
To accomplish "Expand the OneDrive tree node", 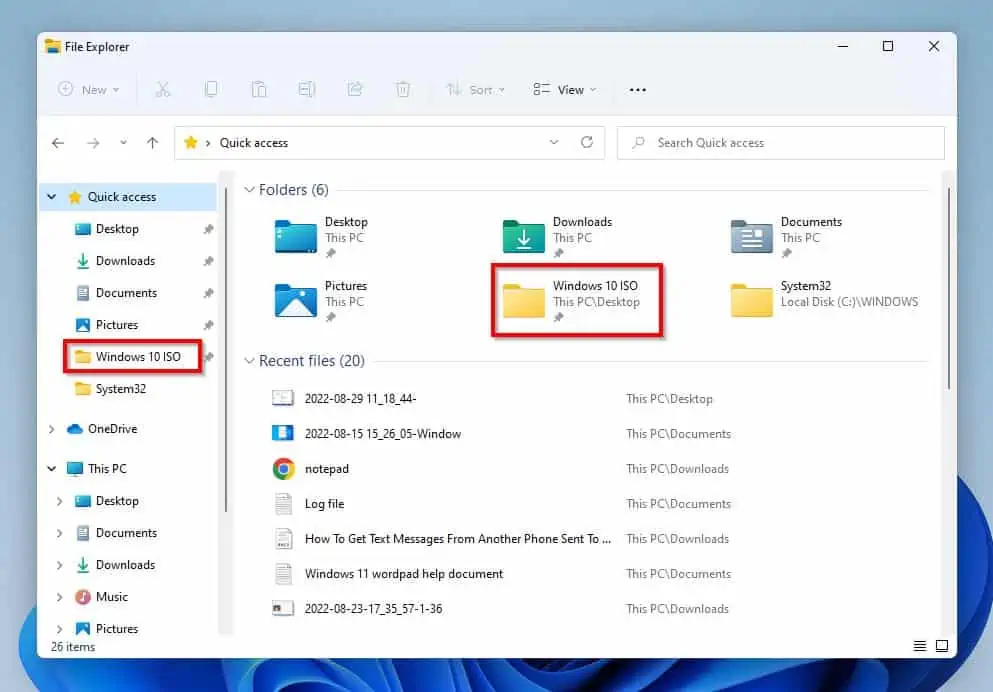I will point(52,429).
